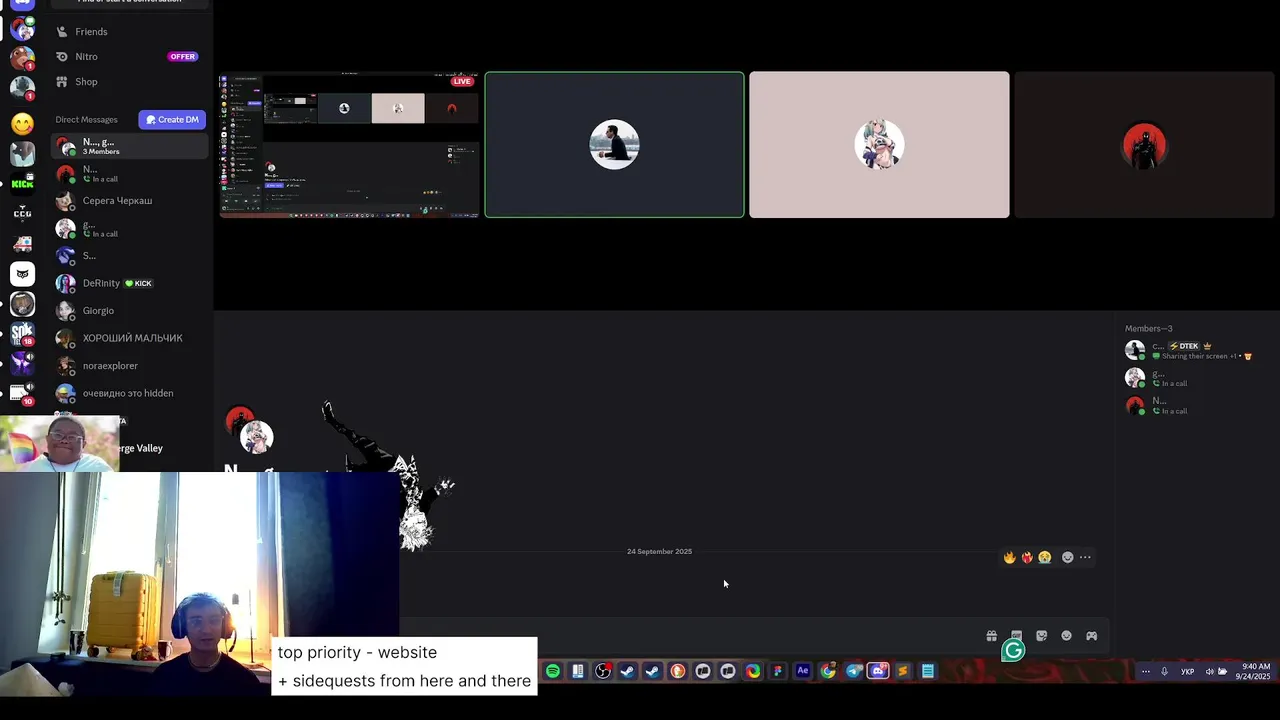Click the DTEK tag badge
This screenshot has width=1280, height=720.
(x=1184, y=346)
